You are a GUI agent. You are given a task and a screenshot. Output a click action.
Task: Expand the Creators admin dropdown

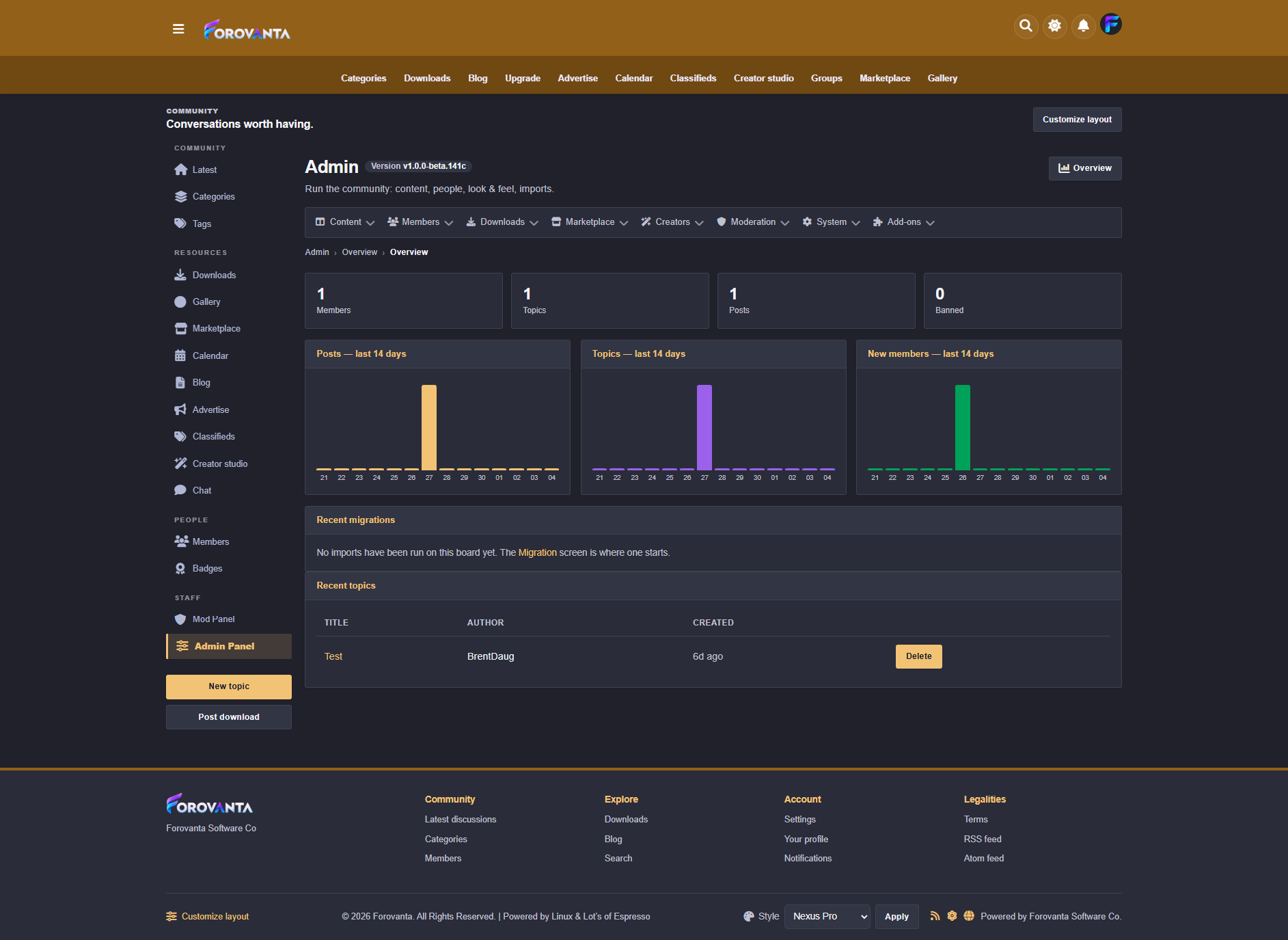pos(672,222)
